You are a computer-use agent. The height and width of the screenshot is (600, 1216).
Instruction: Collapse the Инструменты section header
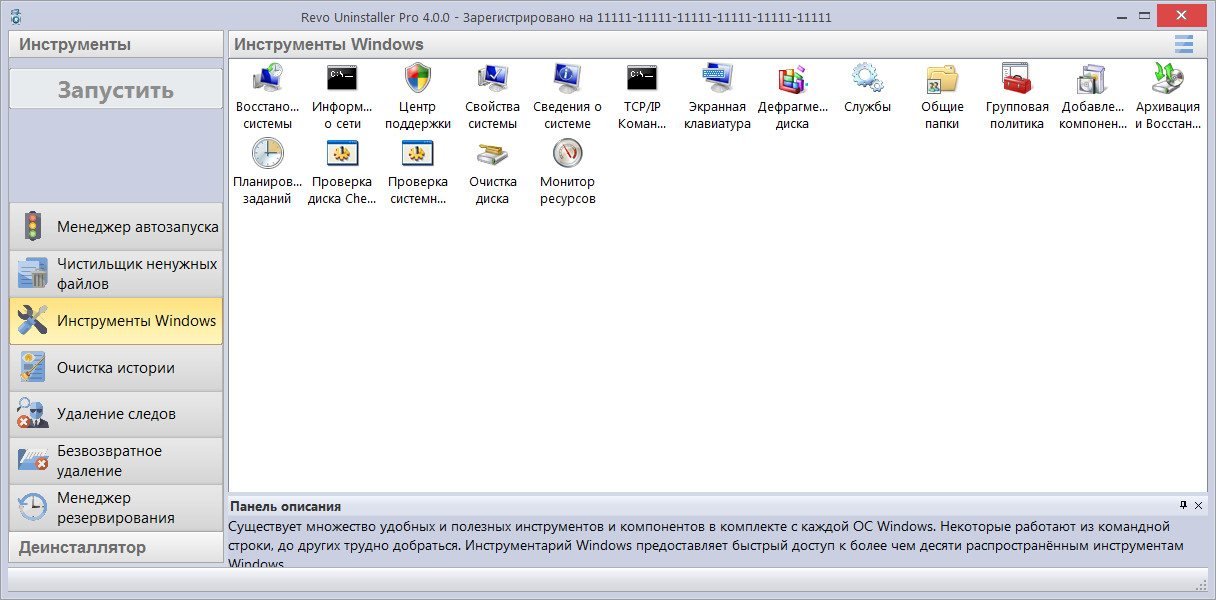click(x=116, y=44)
